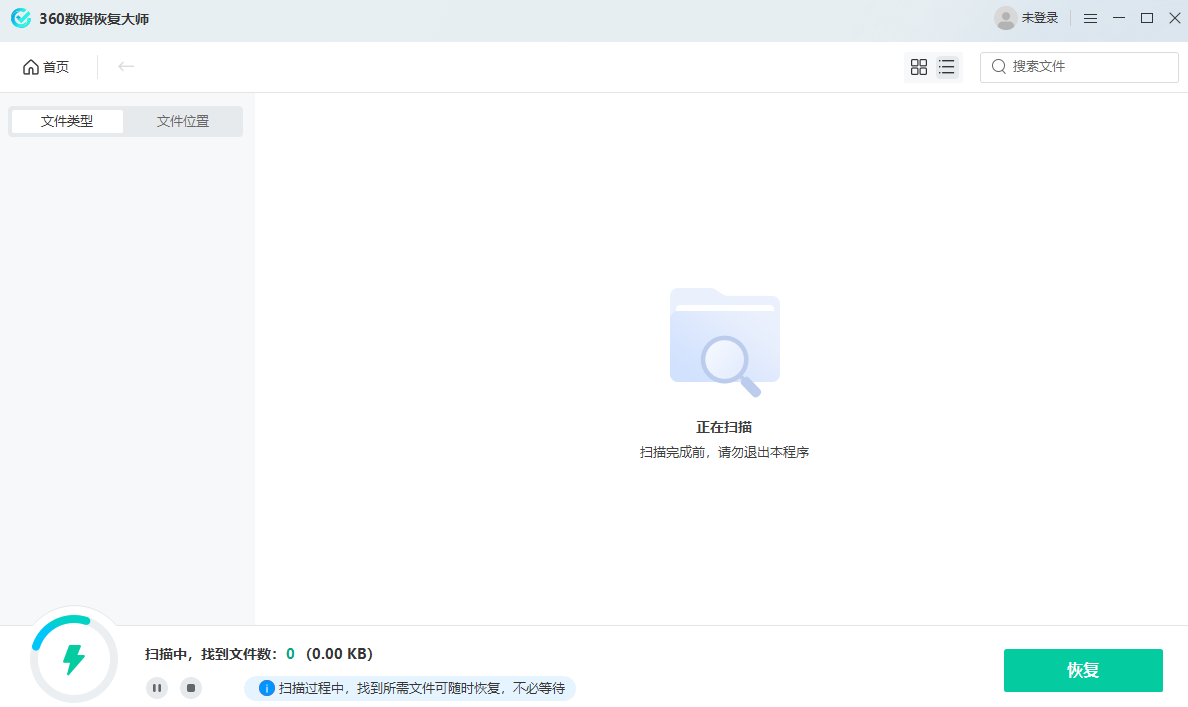Image resolution: width=1188 pixels, height=707 pixels.
Task: Click the 360数据恢复大师 logo icon
Action: (x=21, y=17)
